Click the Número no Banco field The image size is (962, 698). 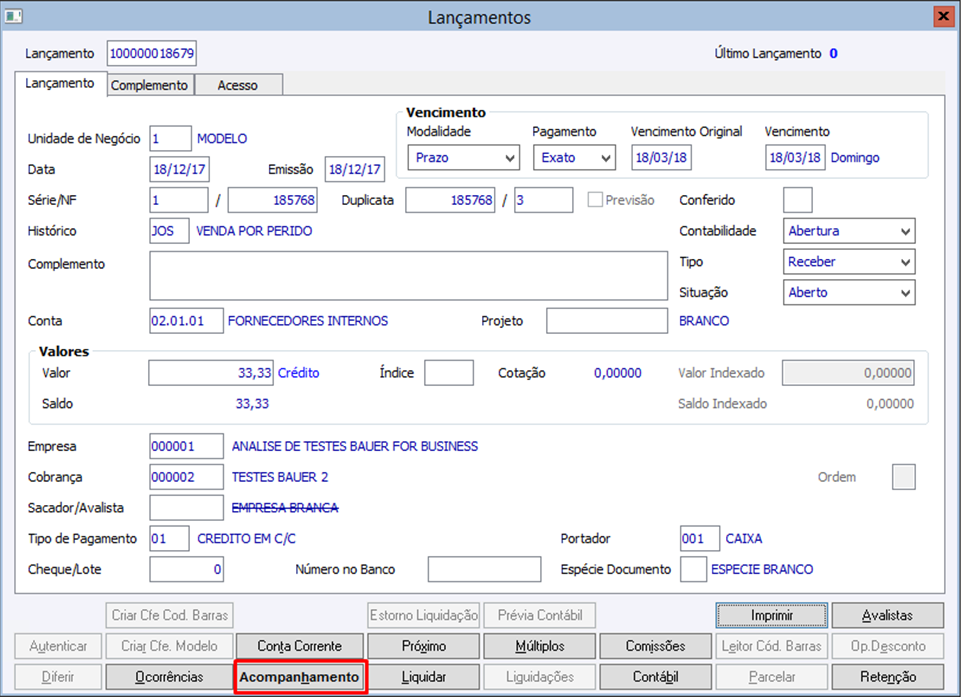tap(484, 569)
